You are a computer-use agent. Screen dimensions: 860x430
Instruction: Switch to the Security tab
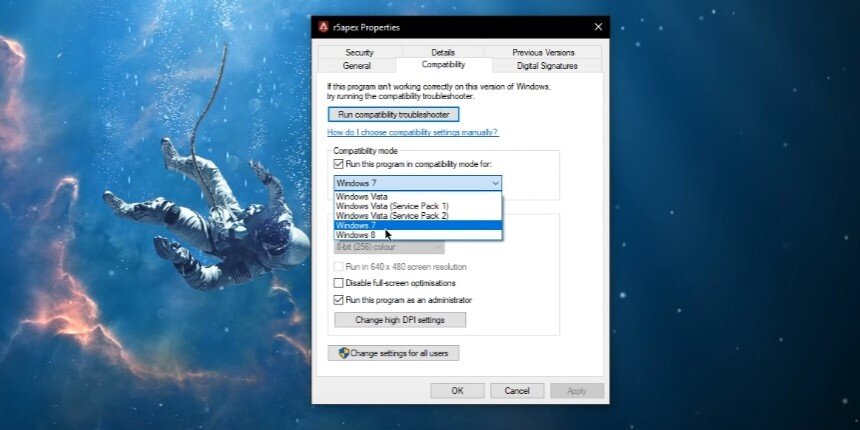point(359,53)
